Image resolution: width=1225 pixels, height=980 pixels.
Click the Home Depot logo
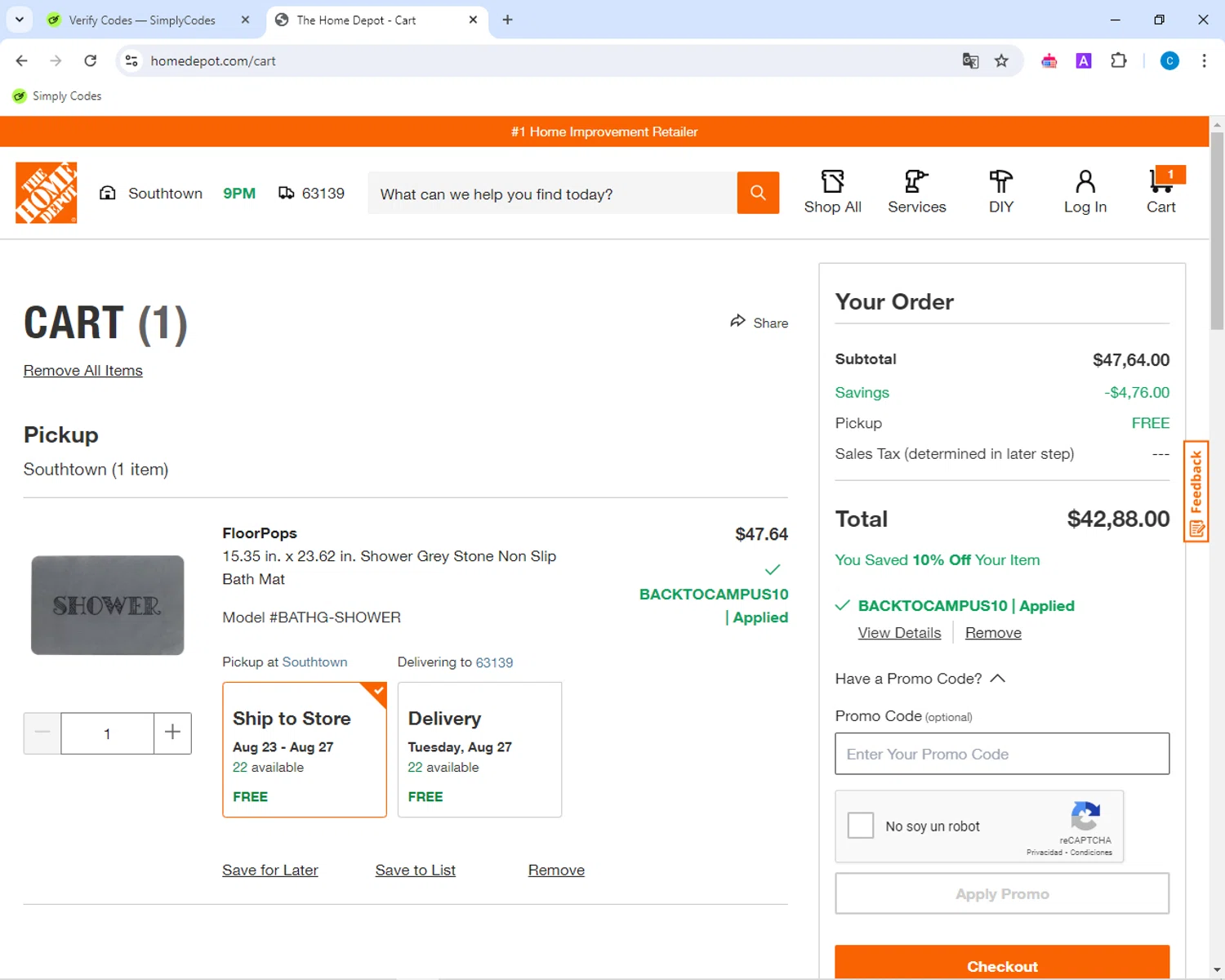tap(47, 193)
